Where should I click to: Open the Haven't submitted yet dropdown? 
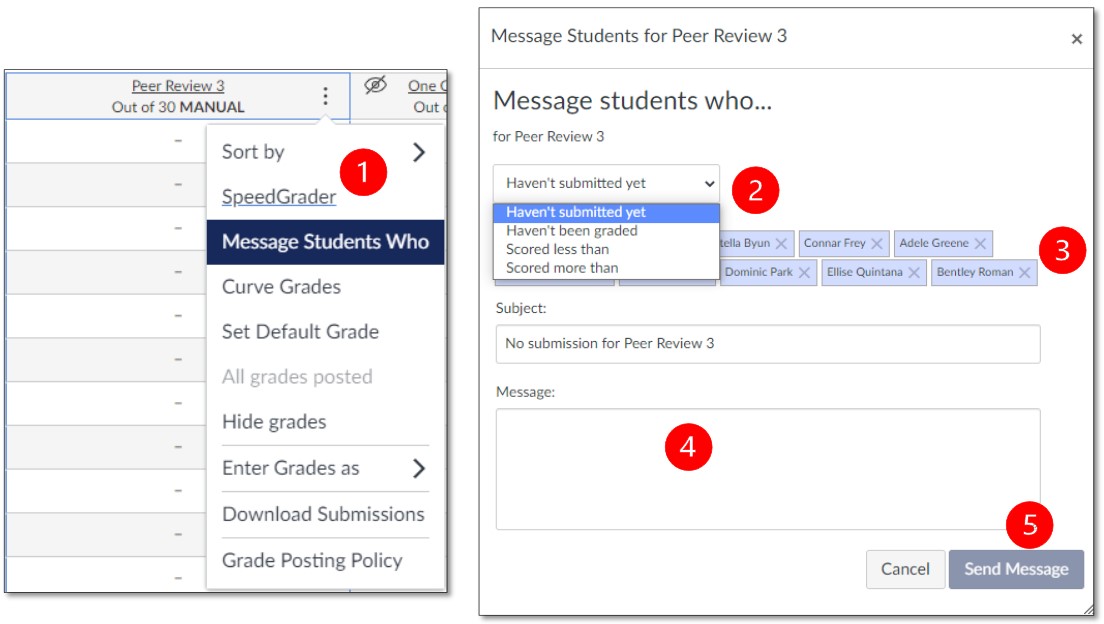606,183
